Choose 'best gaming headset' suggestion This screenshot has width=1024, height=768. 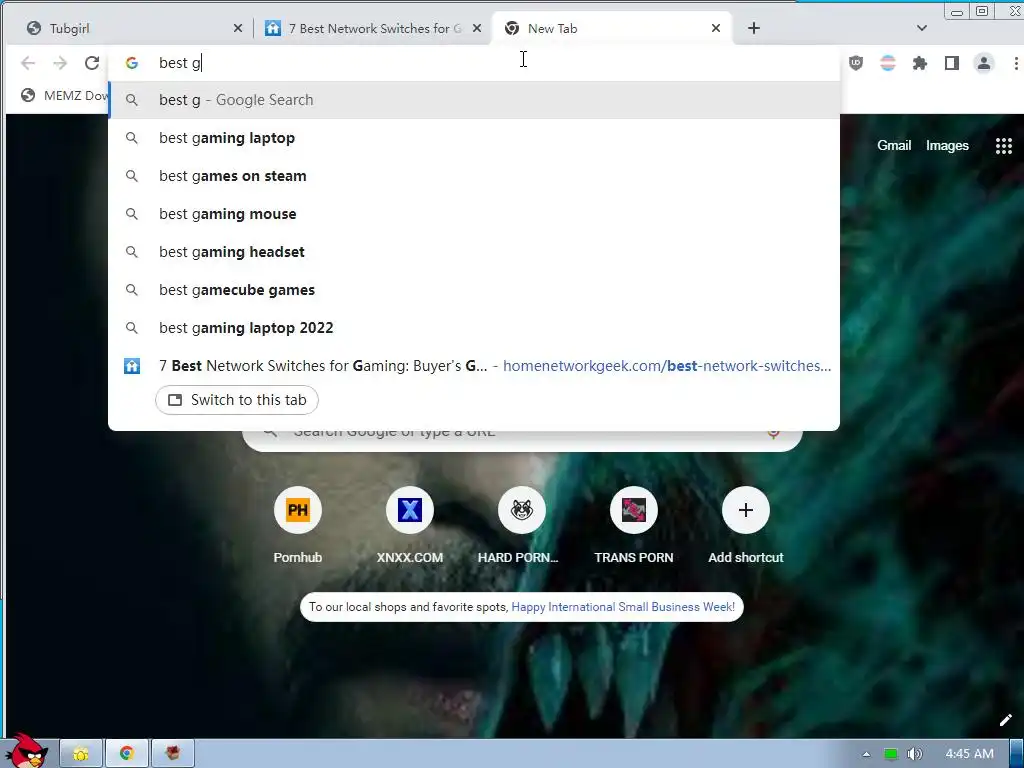(474, 251)
